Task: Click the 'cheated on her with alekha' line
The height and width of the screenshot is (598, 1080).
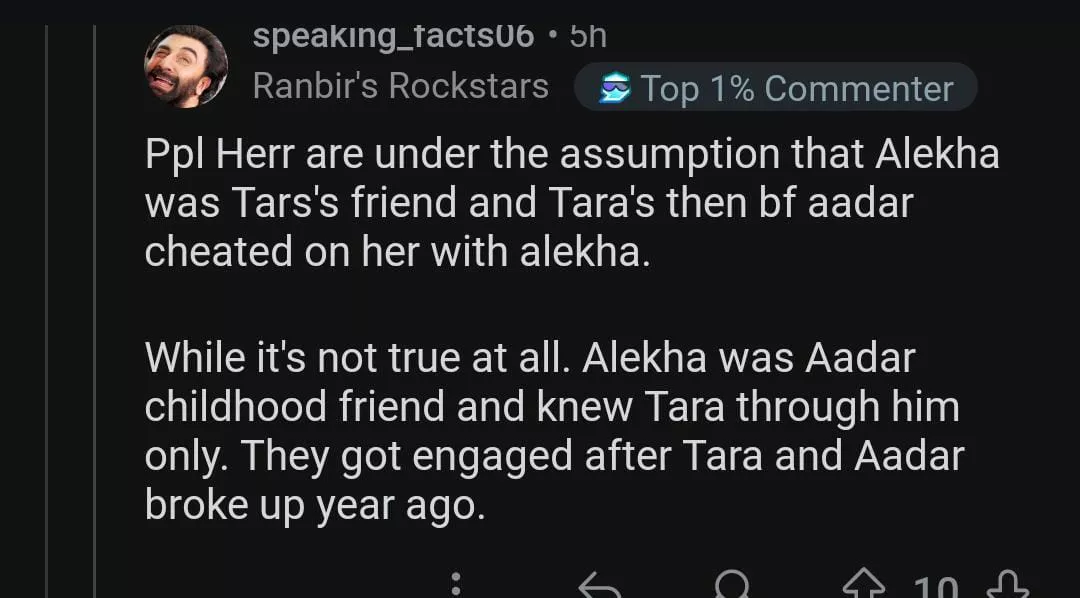Action: [397, 252]
